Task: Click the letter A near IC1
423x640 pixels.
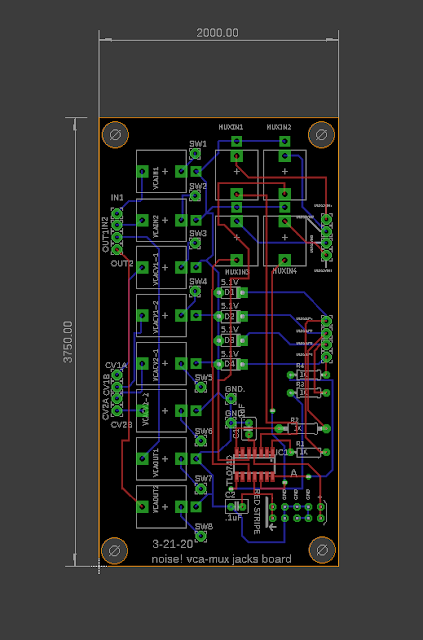Action: coord(294,473)
